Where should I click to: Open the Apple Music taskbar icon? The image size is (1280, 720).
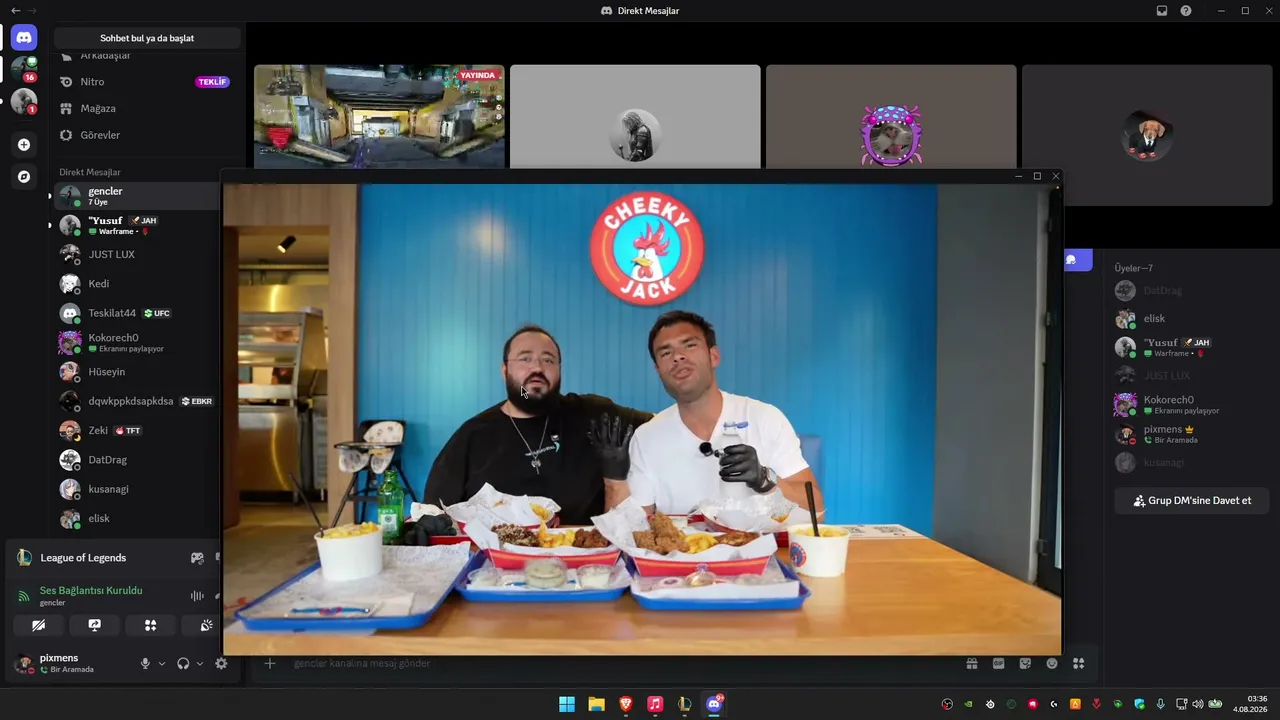(655, 704)
